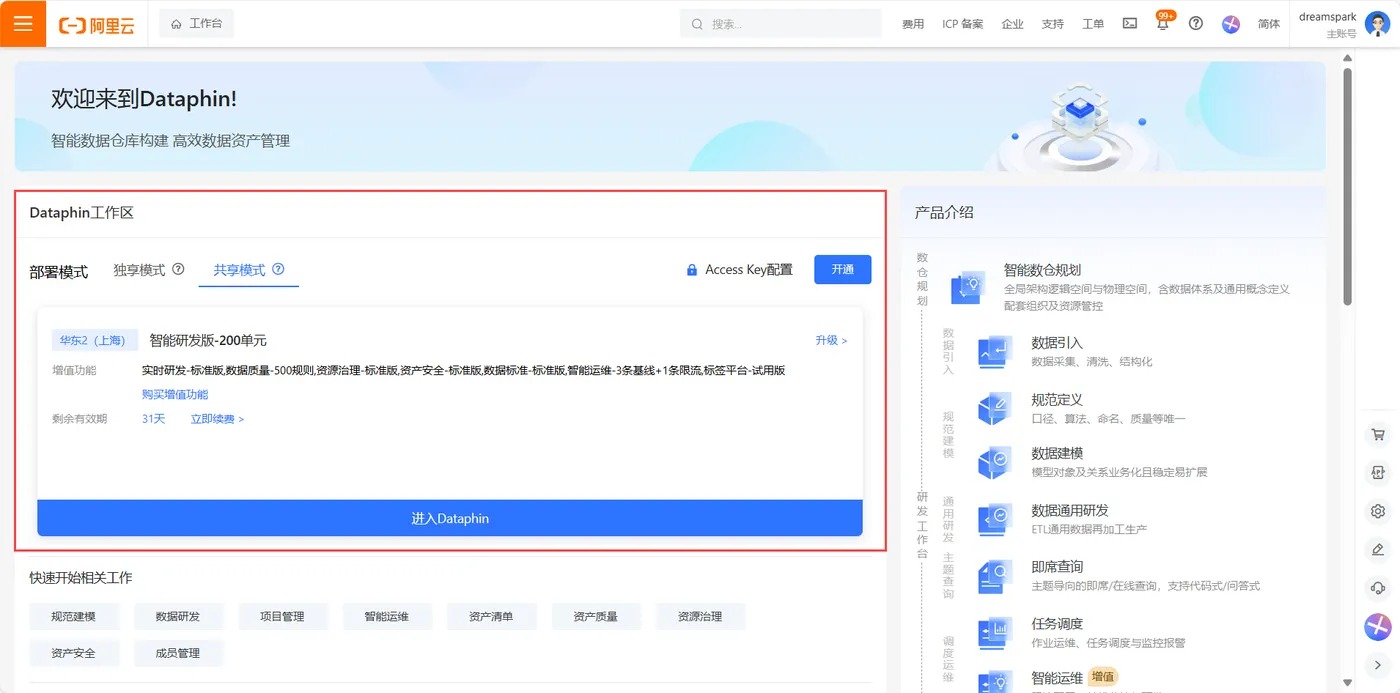Open the 数据研发 quick start shortcut
This screenshot has height=693, width=1400.
[x=179, y=616]
